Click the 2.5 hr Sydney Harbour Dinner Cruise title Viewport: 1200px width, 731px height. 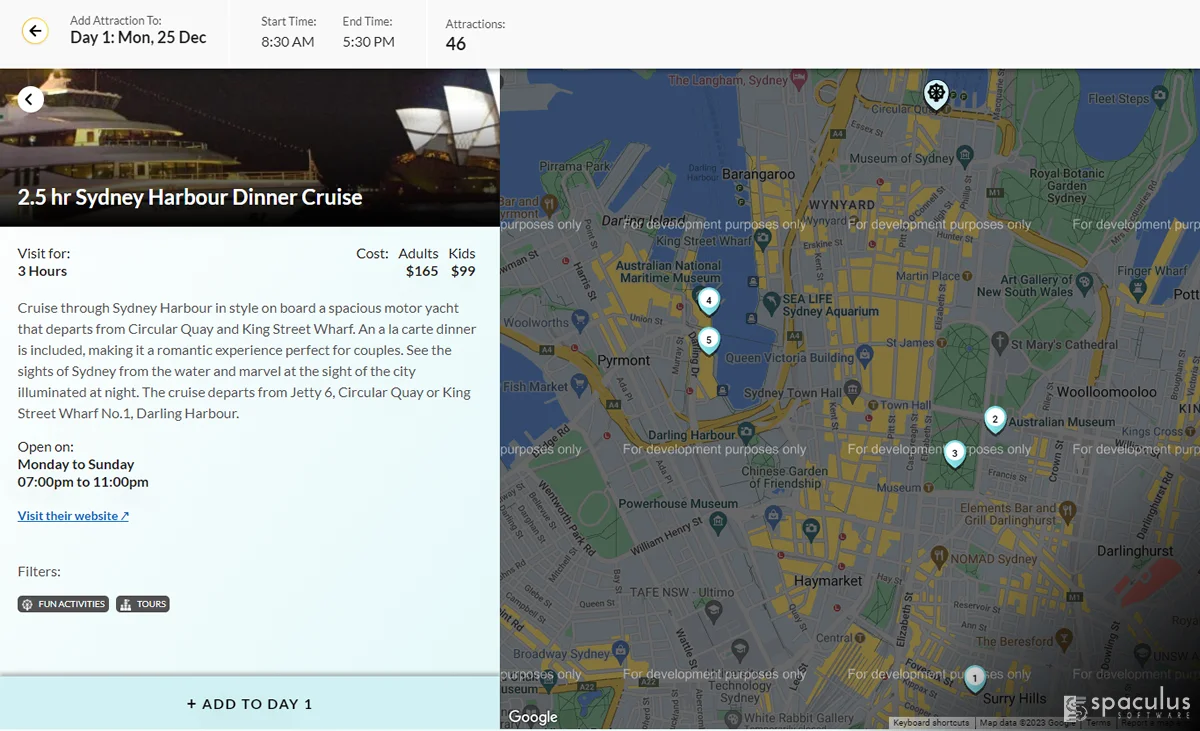[x=190, y=197]
